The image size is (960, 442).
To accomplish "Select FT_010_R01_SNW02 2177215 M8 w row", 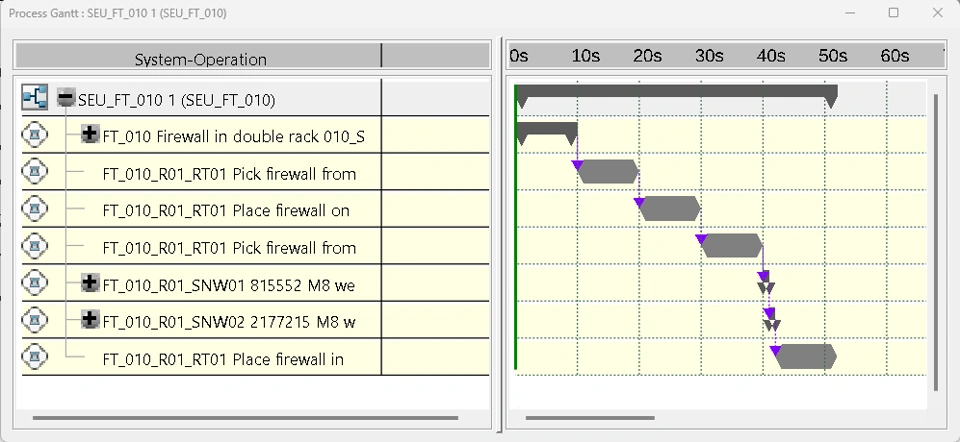I will click(229, 322).
